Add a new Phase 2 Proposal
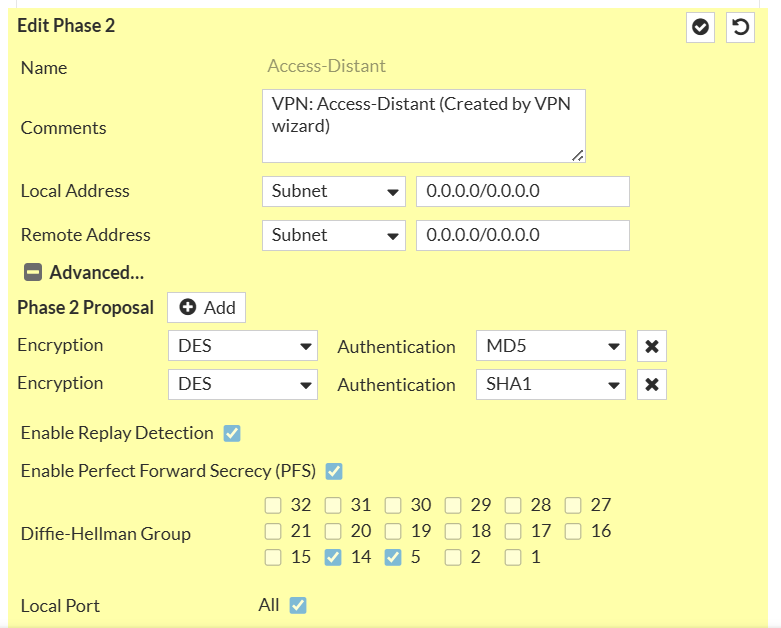The image size is (781, 628). (207, 308)
